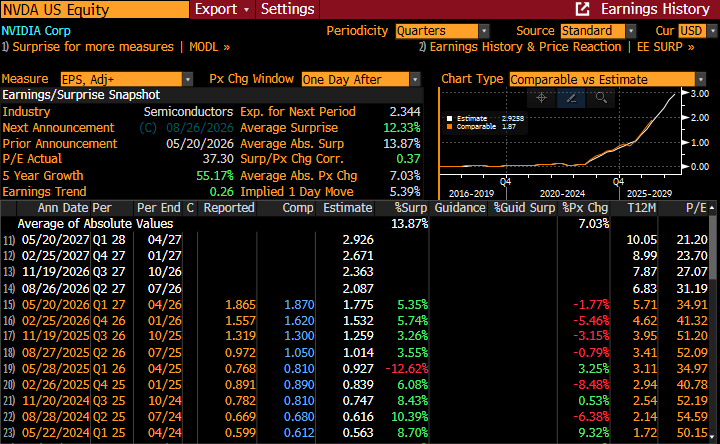720x444 pixels.
Task: Click the T12M column header
Action: [641, 208]
